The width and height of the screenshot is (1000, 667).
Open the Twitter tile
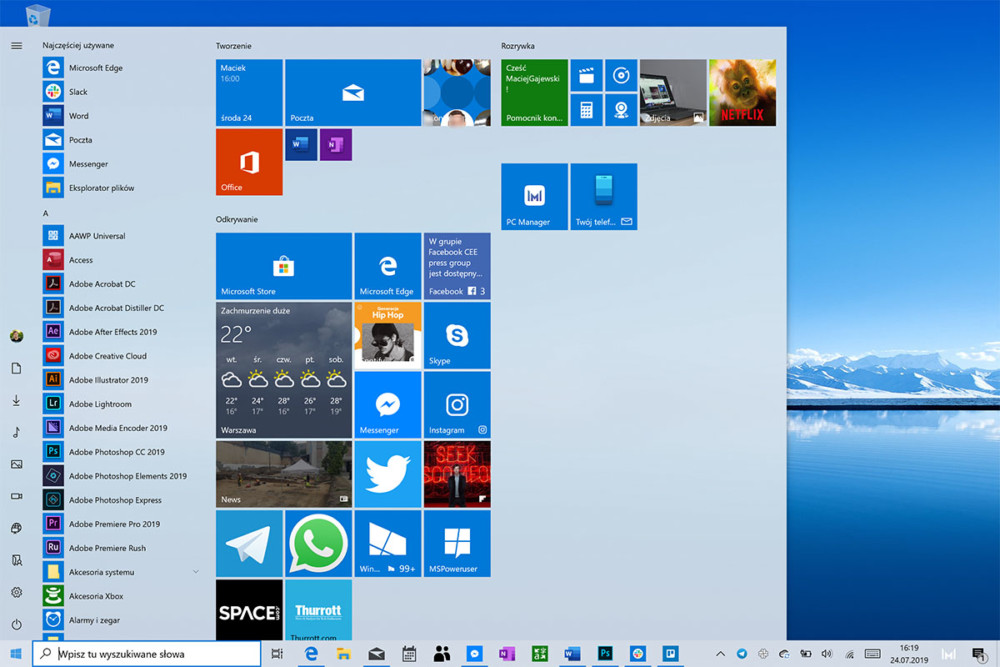[388, 474]
